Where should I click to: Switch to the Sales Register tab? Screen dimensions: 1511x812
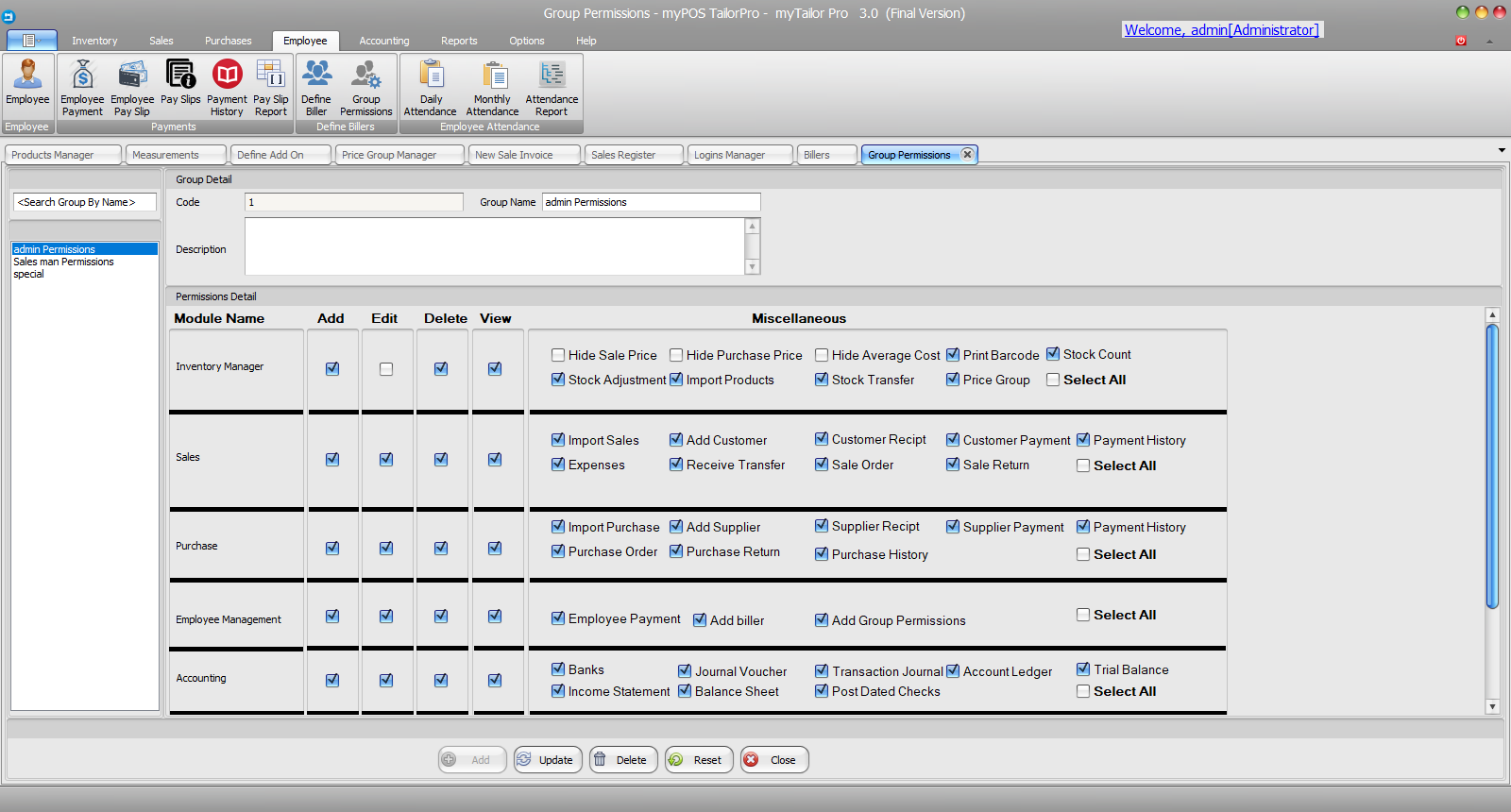(x=623, y=155)
